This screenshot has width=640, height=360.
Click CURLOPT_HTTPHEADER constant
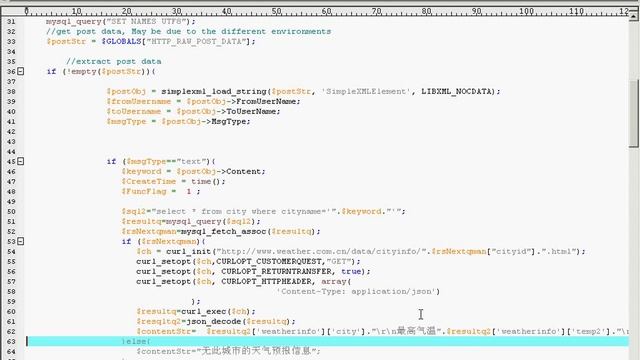(x=266, y=281)
